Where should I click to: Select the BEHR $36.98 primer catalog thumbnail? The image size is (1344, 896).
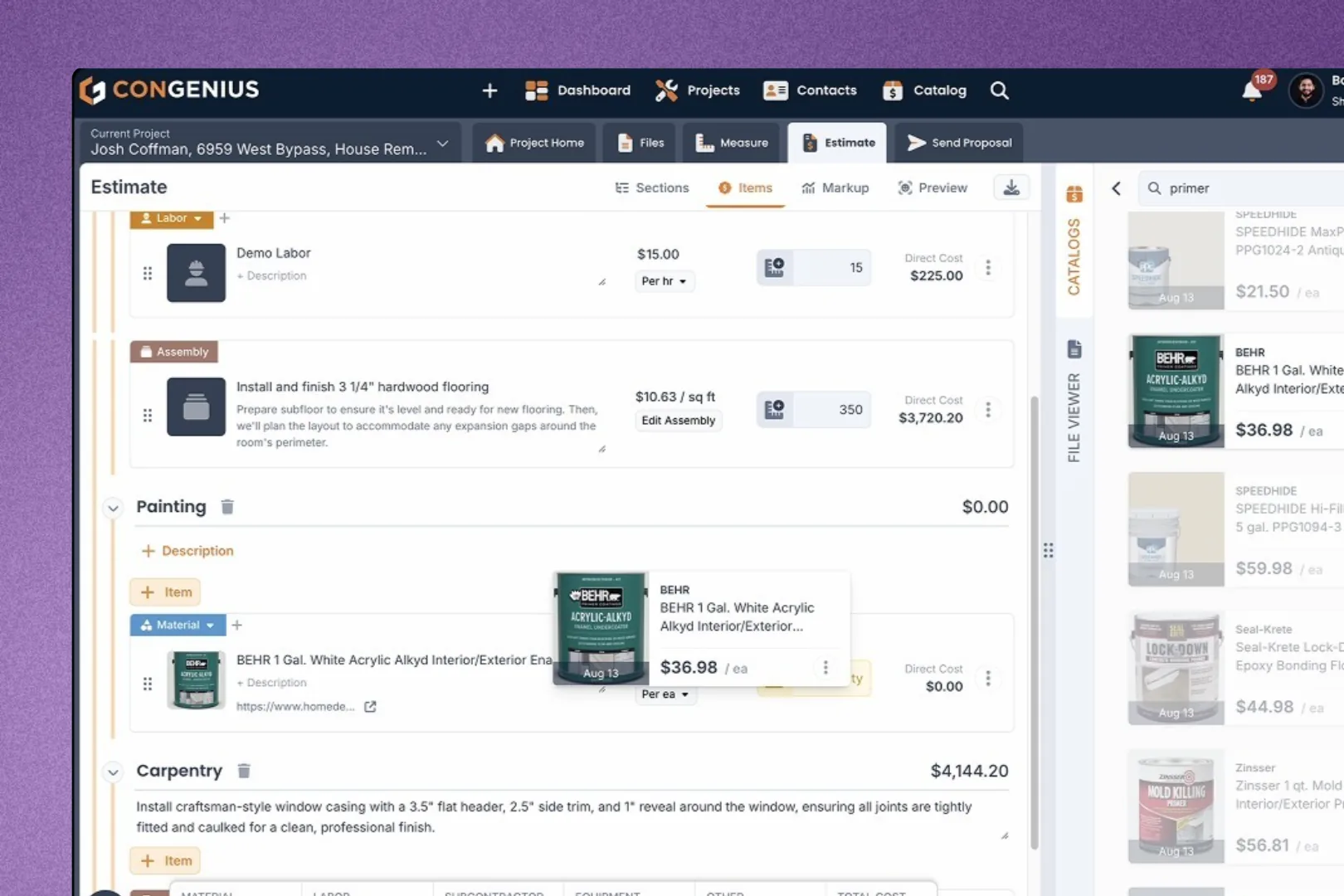(1176, 391)
